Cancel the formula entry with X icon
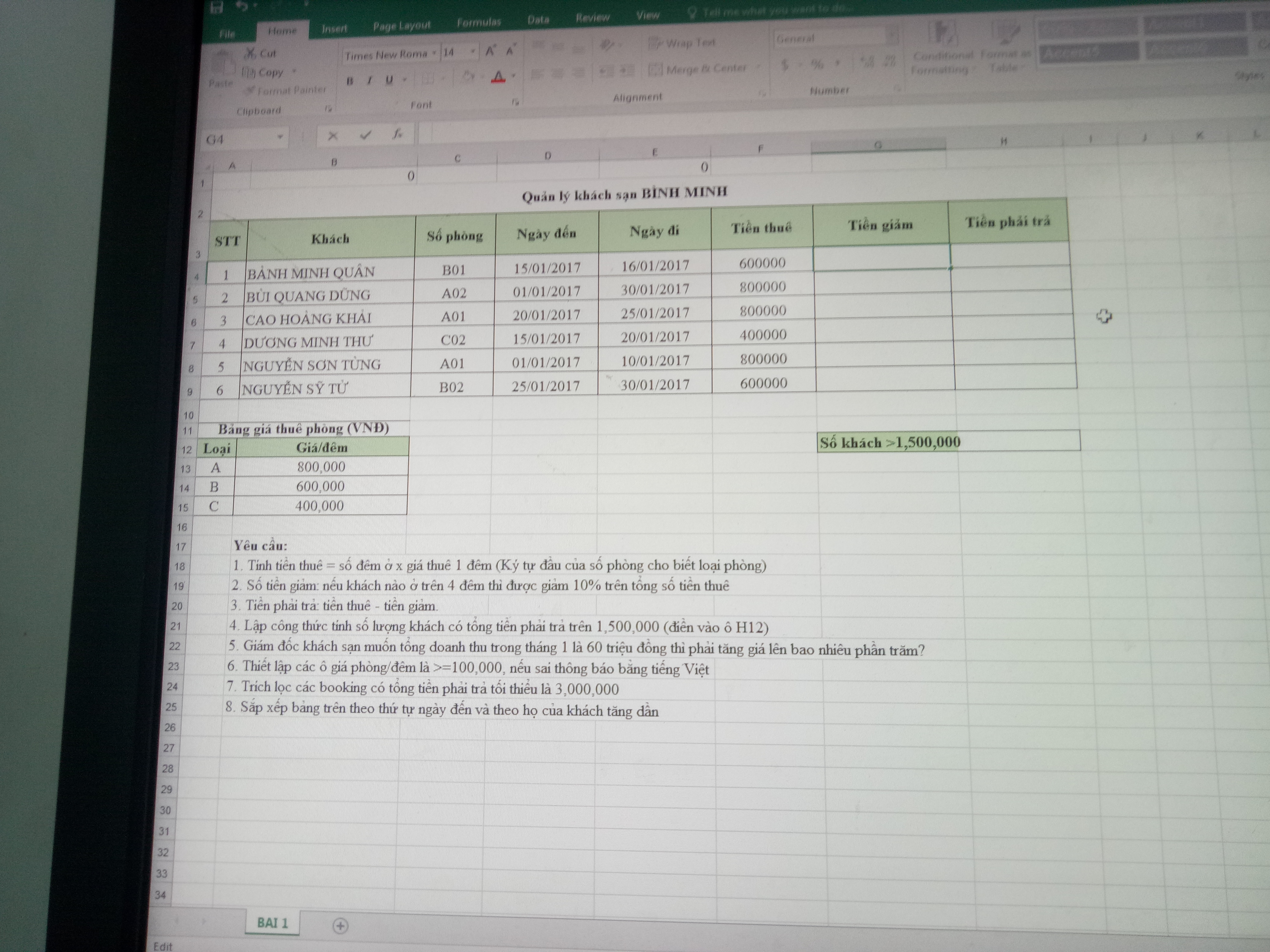1270x952 pixels. pos(332,136)
